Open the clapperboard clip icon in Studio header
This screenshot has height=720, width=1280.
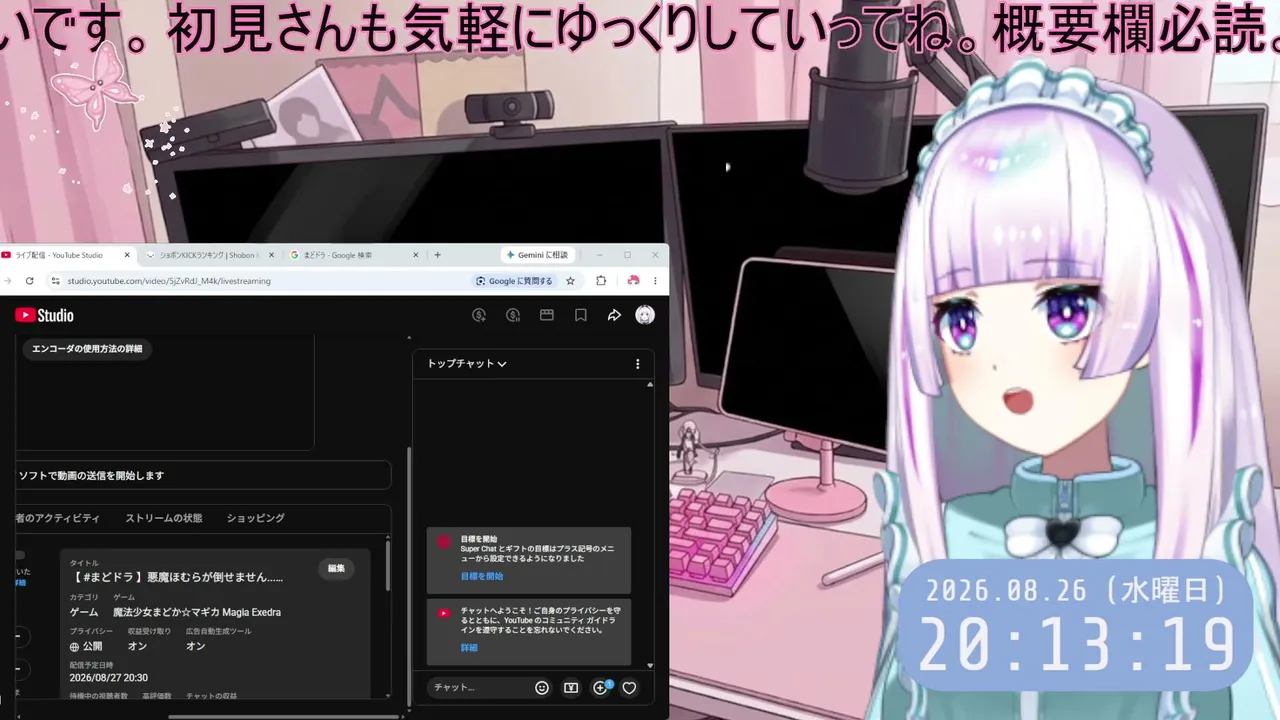point(547,315)
